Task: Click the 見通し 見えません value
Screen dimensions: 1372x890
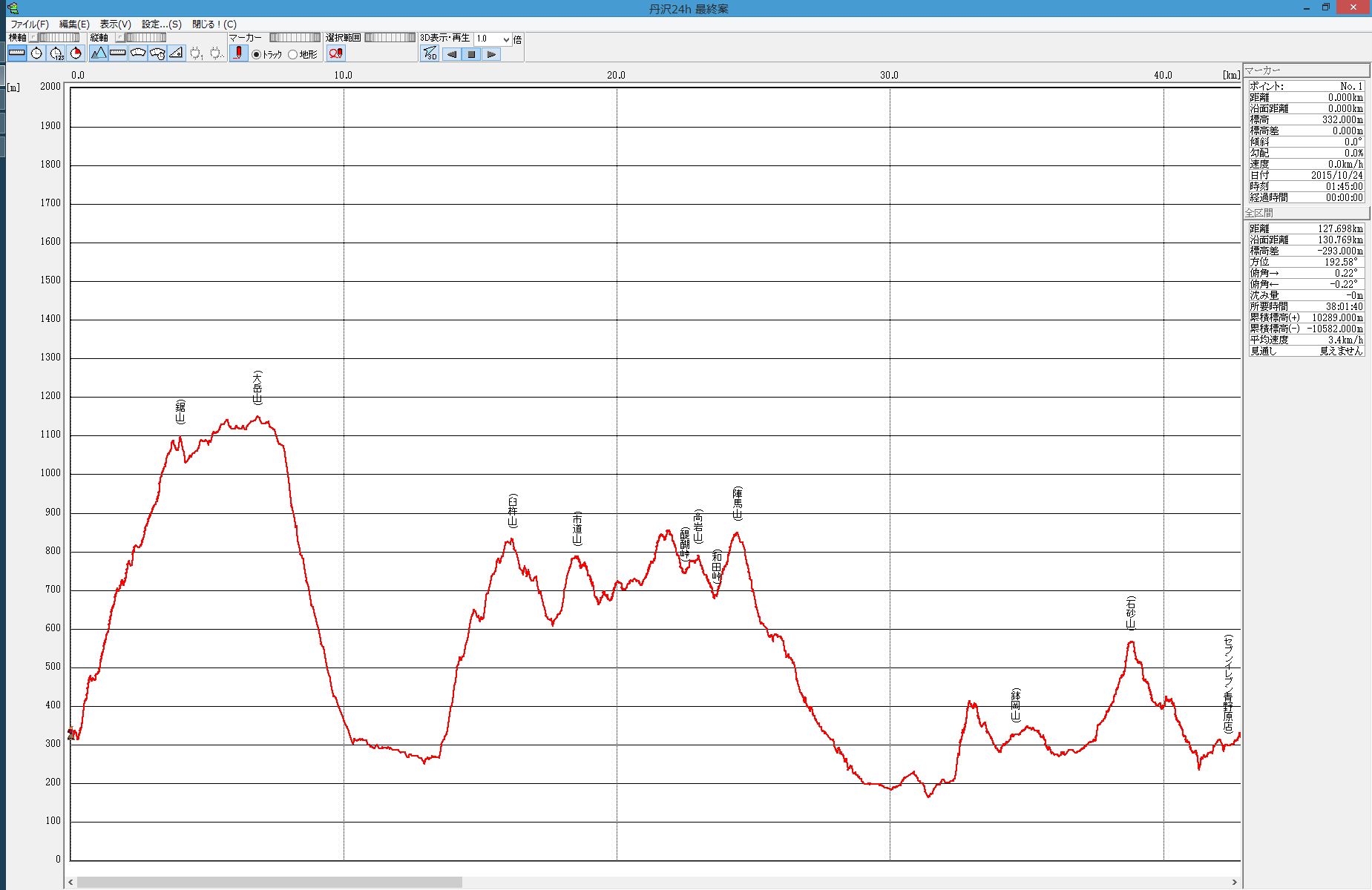Action: click(1342, 351)
